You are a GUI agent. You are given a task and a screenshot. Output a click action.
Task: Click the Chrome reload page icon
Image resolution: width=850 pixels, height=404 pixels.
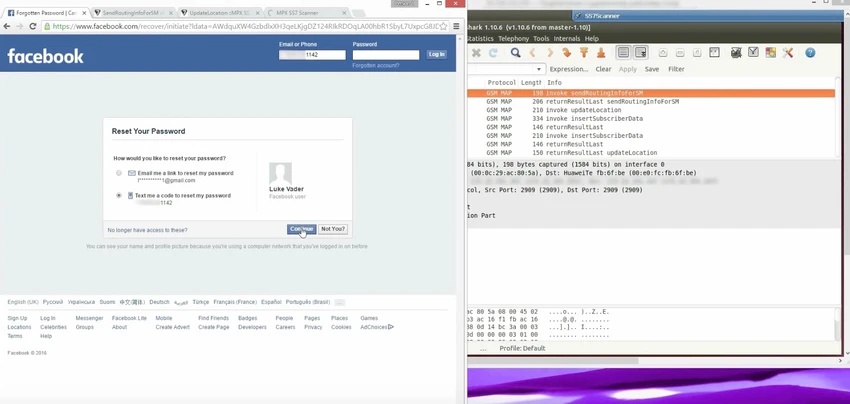pyautogui.click(x=33, y=26)
